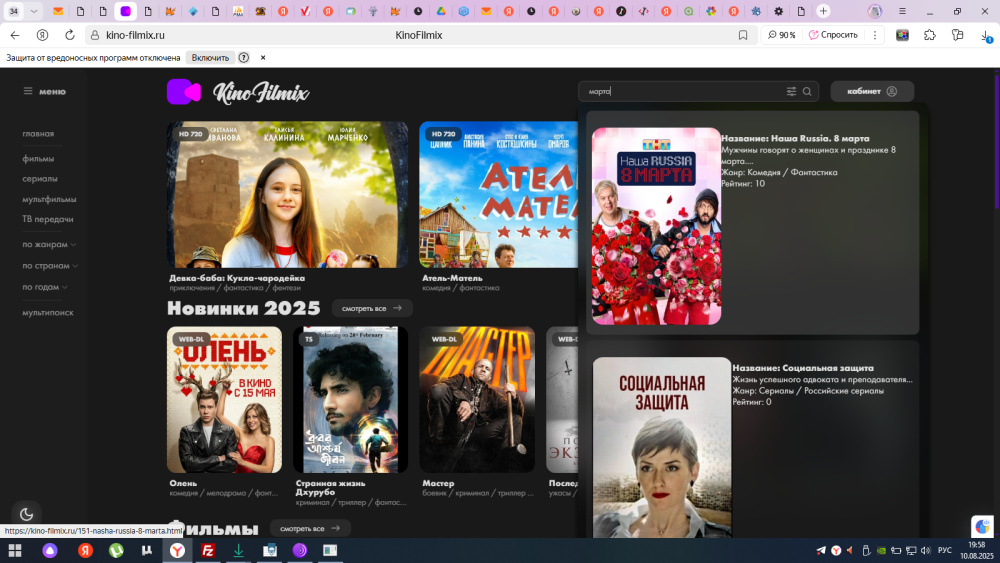
Task: Click the search field containing 'марта'
Action: tap(680, 91)
